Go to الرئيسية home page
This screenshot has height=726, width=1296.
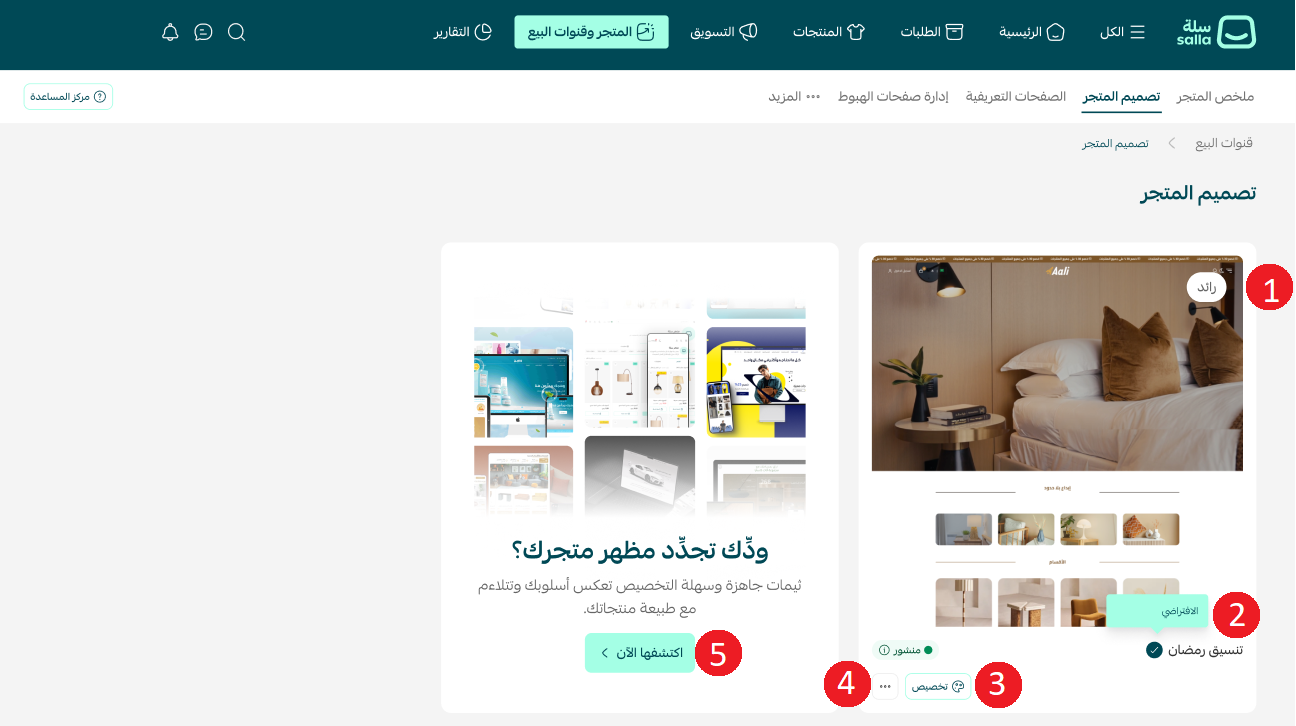1032,32
